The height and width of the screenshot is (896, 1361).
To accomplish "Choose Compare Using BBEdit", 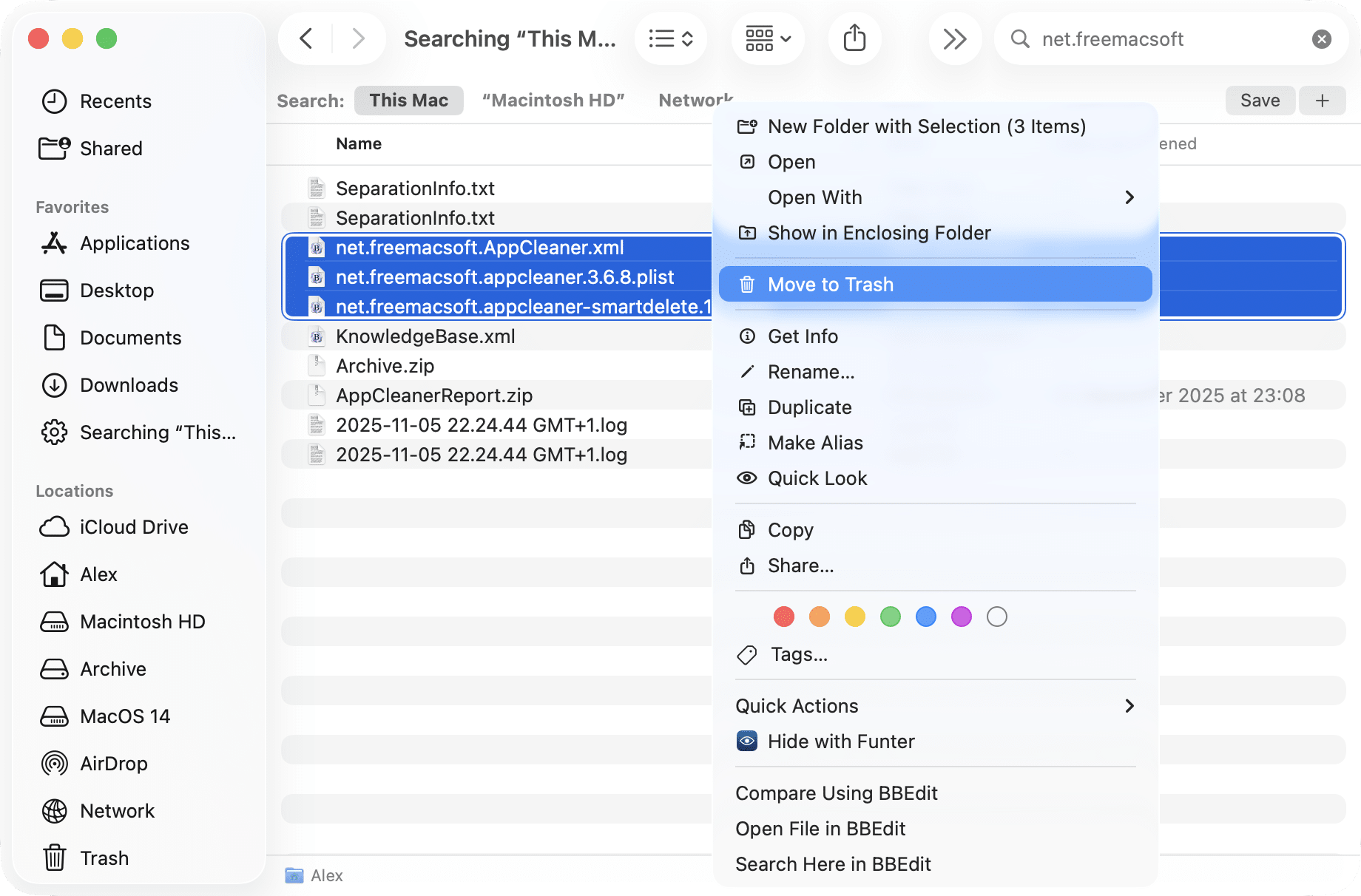I will 935,793.
